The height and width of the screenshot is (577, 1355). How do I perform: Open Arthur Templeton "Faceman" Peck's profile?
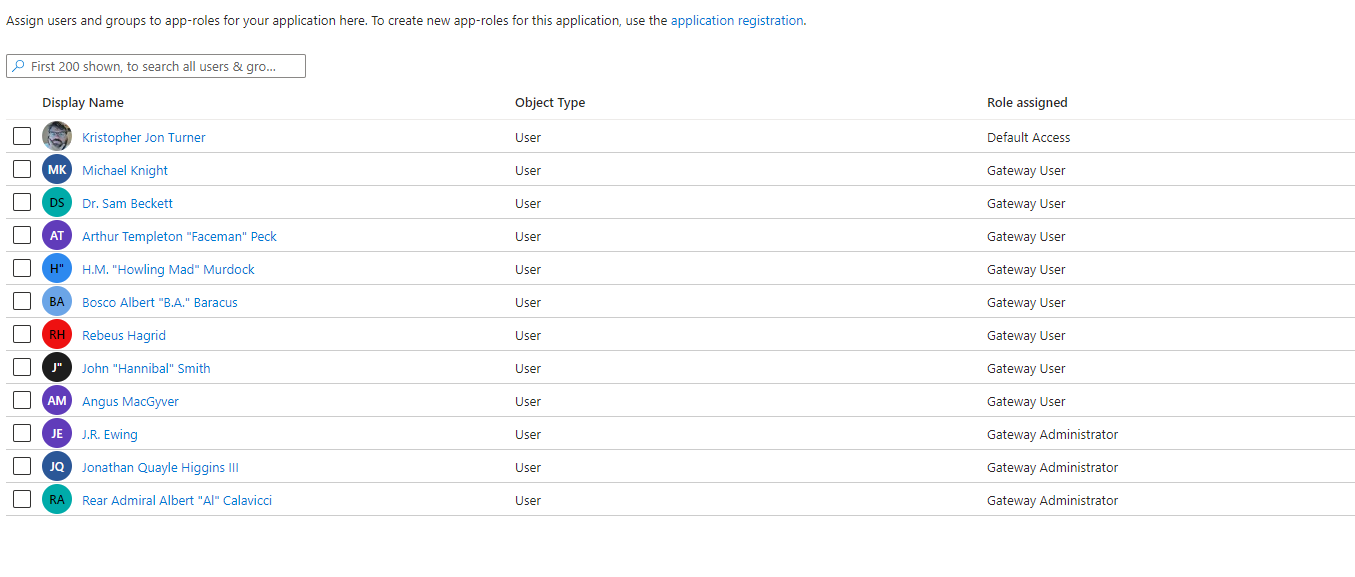[179, 237]
